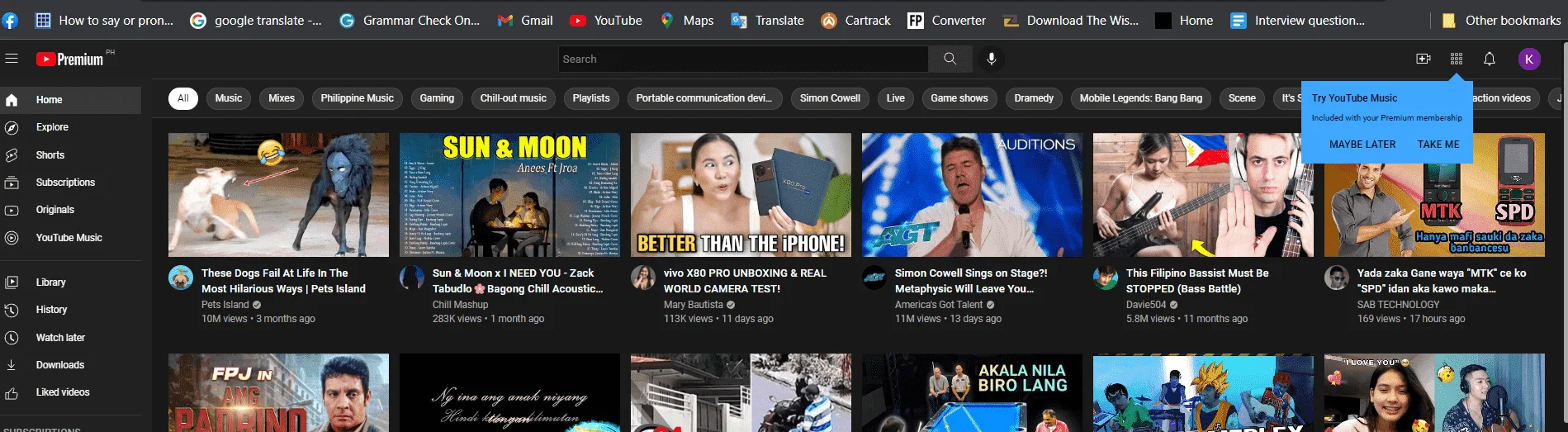
Task: Go to Home in sidebar
Action: pyautogui.click(x=71, y=100)
